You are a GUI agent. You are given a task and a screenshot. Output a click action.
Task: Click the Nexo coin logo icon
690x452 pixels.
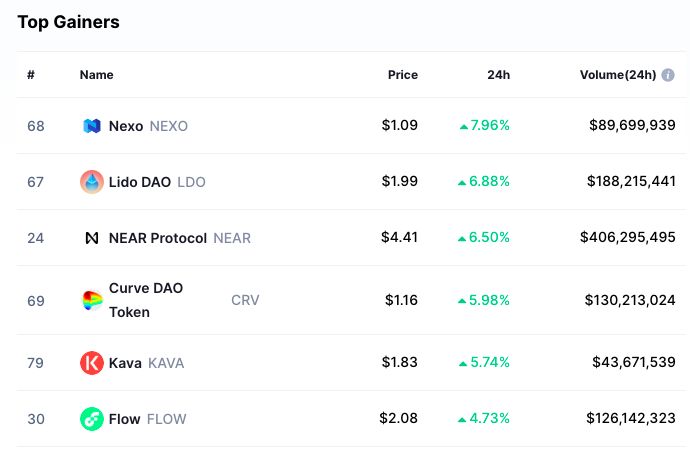92,126
